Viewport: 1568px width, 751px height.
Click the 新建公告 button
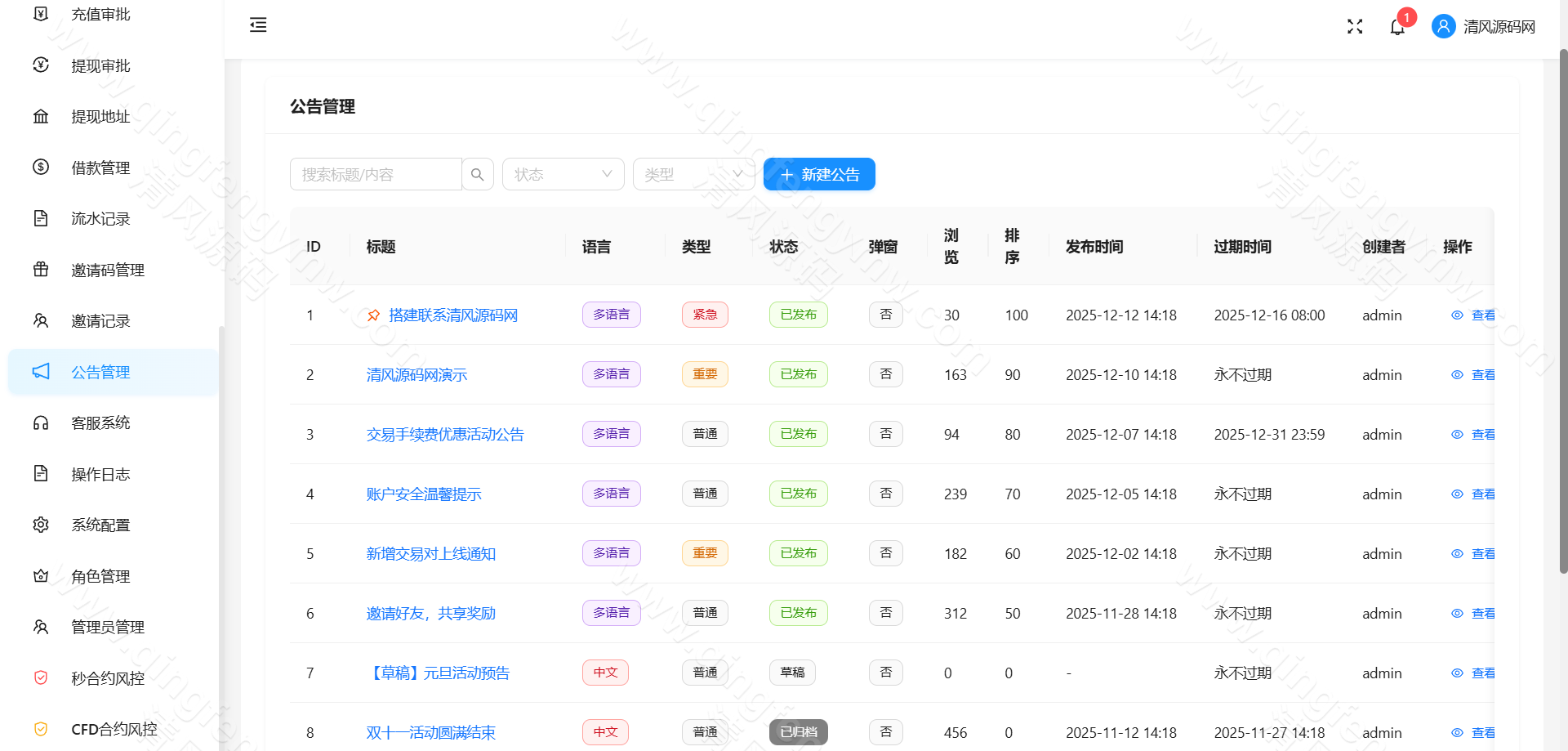point(818,174)
